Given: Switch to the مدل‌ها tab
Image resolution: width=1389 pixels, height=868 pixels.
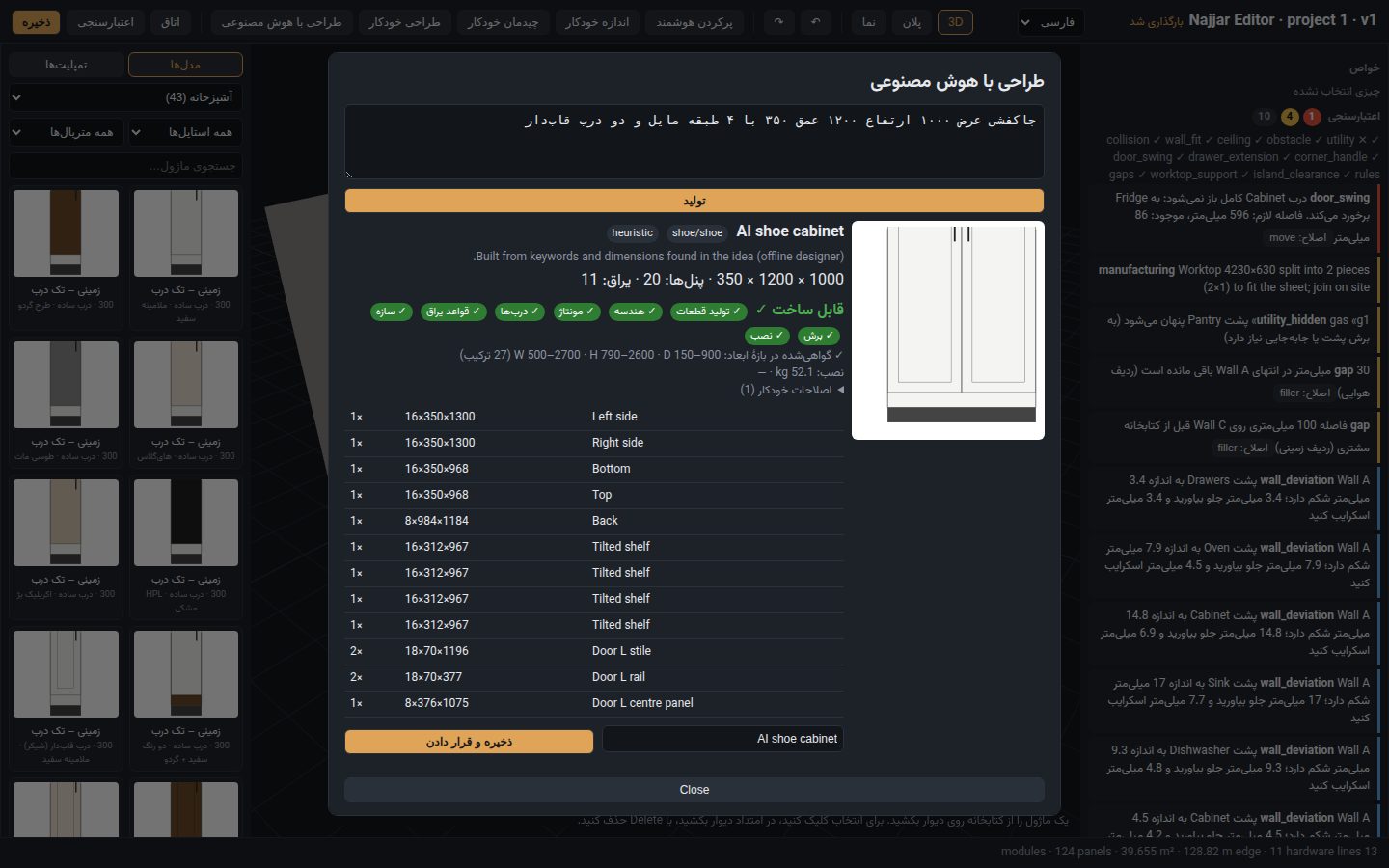Looking at the screenshot, I should click(185, 65).
